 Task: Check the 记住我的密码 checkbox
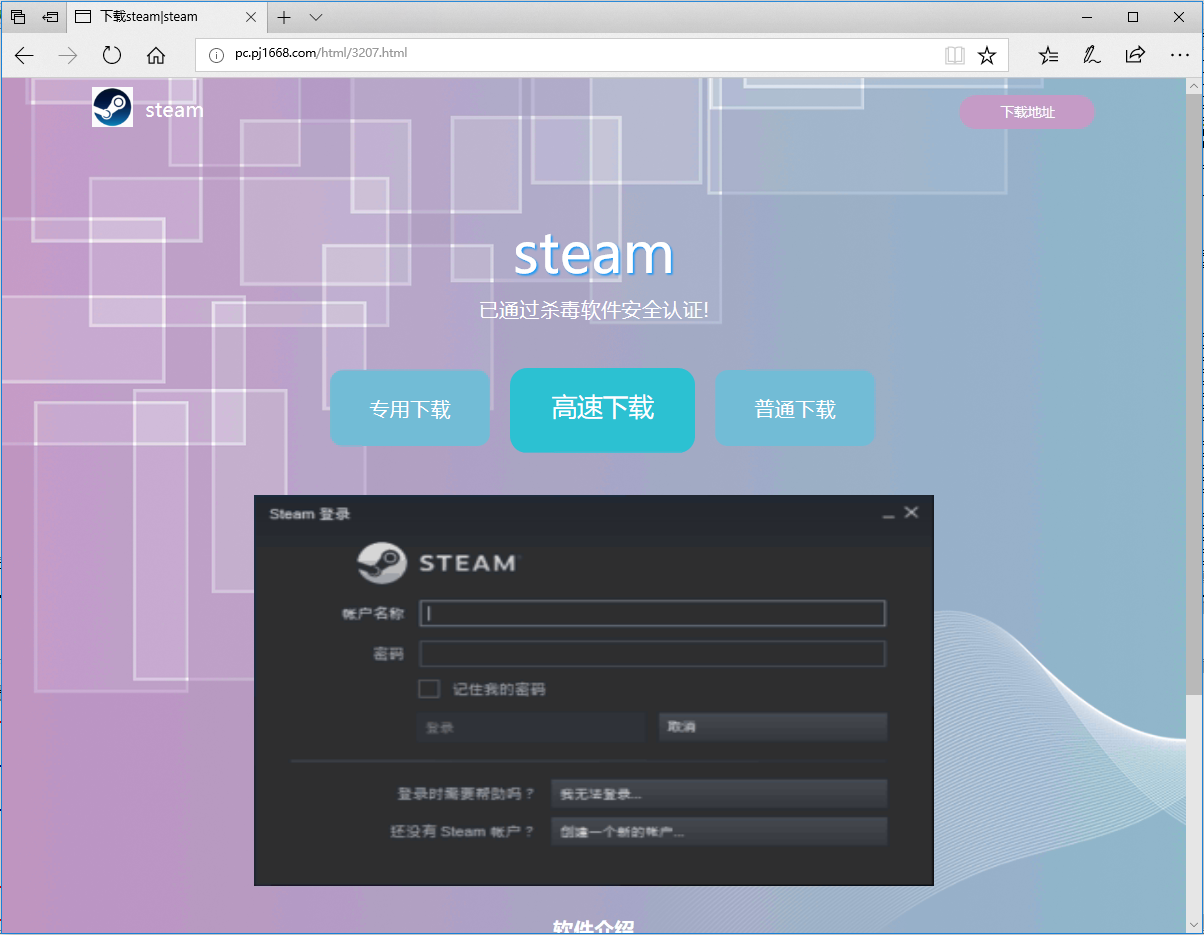429,688
